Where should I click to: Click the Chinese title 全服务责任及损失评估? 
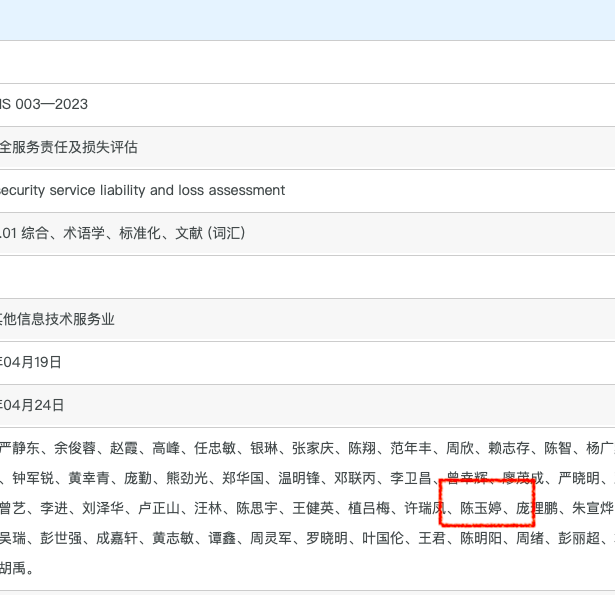(68, 148)
